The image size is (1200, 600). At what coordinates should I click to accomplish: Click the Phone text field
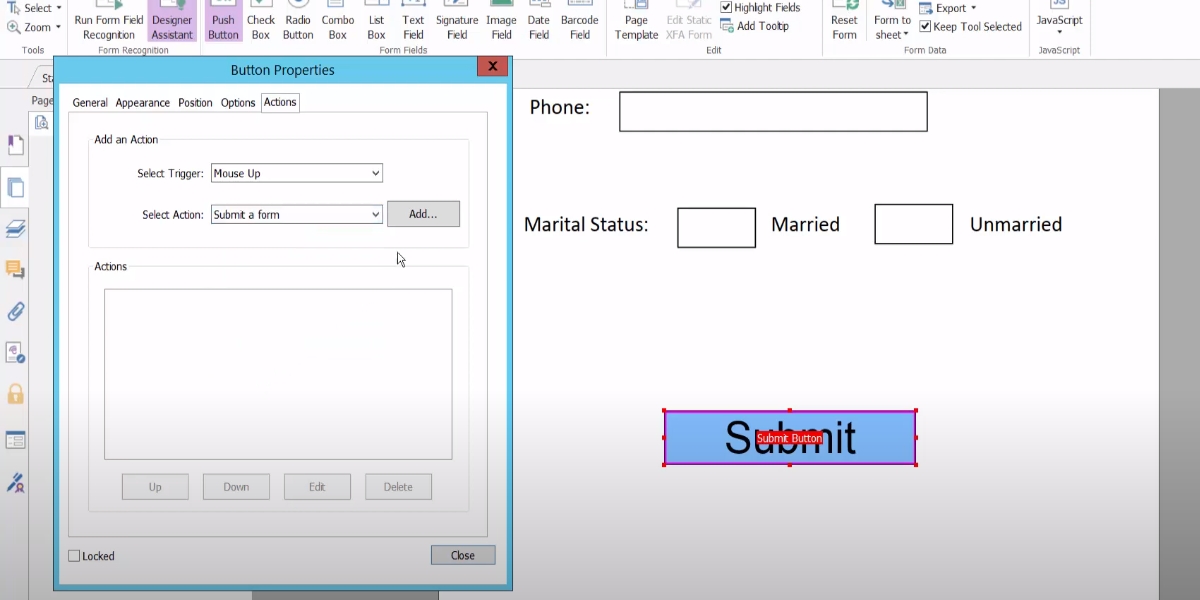tap(773, 111)
